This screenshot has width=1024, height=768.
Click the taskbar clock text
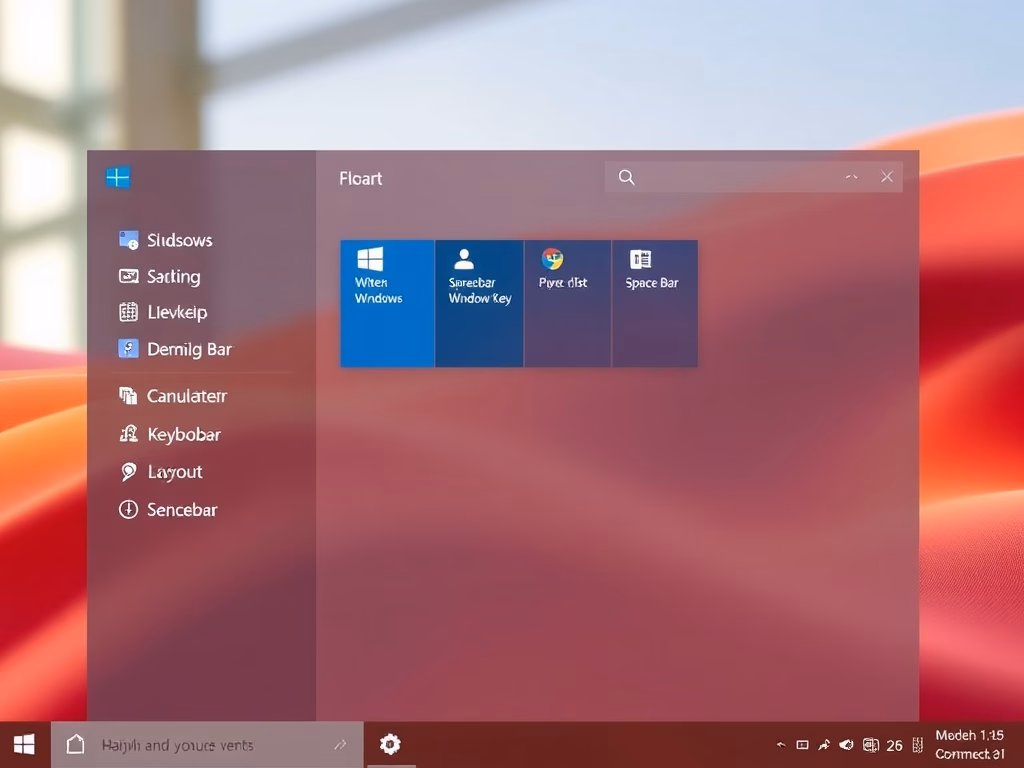click(970, 744)
